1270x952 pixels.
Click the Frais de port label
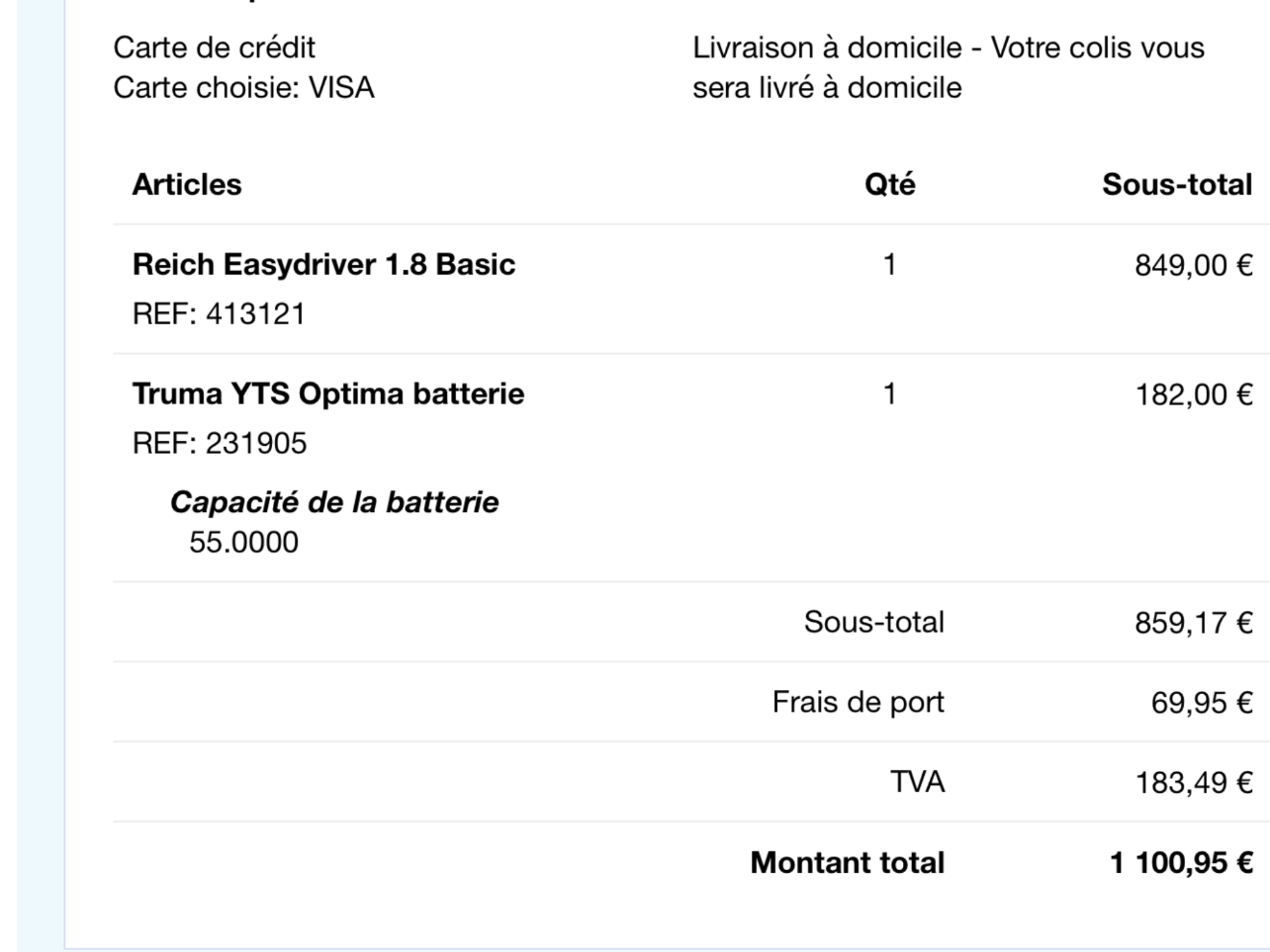858,703
